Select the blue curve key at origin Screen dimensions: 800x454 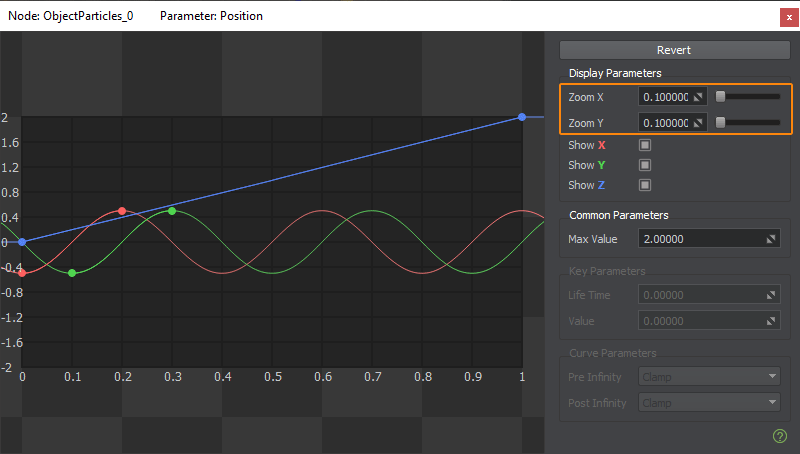22,242
